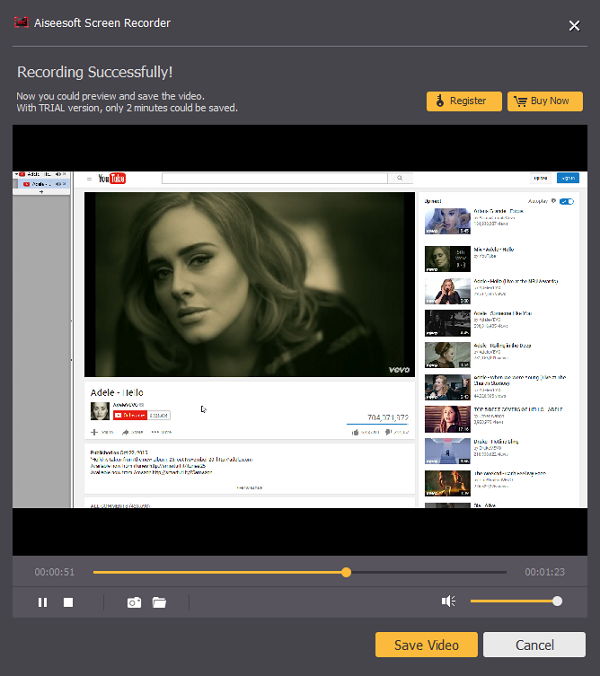600x676 pixels.
Task: Click the current time 00:00:51
Action: (x=55, y=572)
